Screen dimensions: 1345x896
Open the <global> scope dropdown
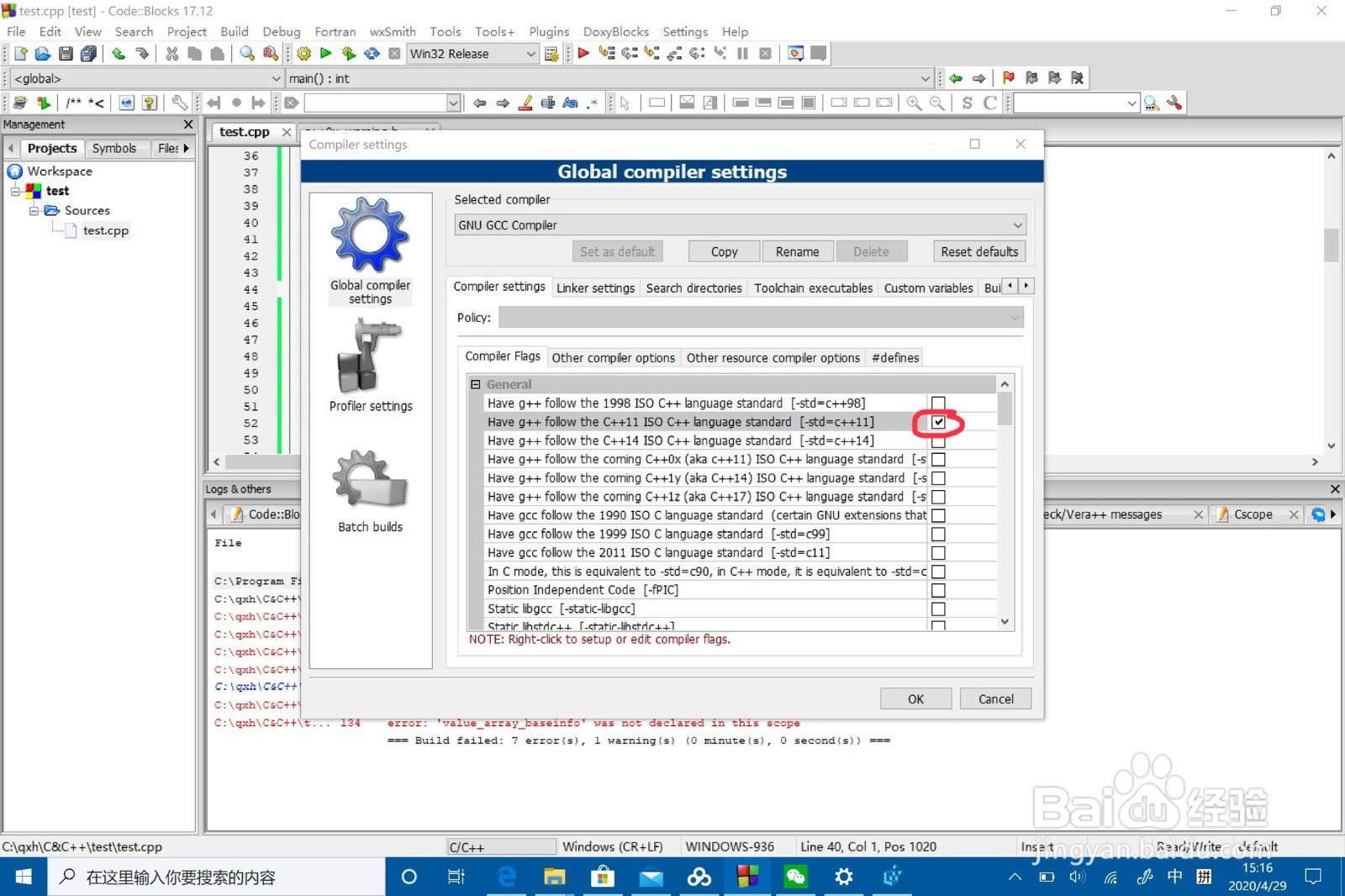pyautogui.click(x=146, y=78)
